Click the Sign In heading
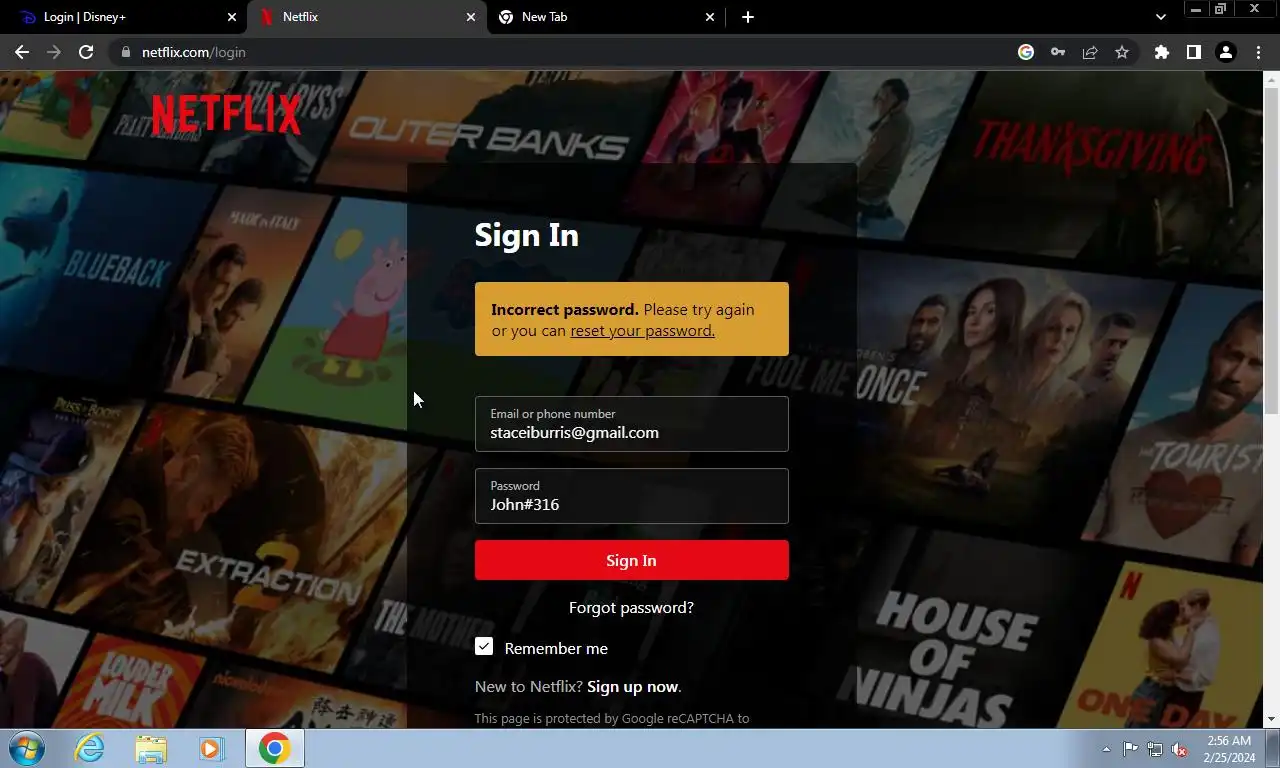The height and width of the screenshot is (768, 1280). click(526, 236)
